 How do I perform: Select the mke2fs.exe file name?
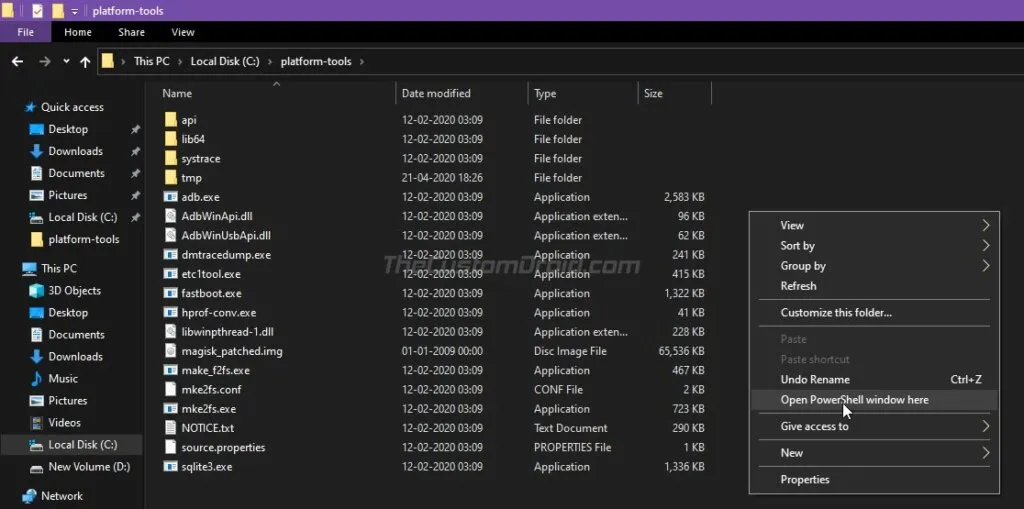[x=208, y=409]
